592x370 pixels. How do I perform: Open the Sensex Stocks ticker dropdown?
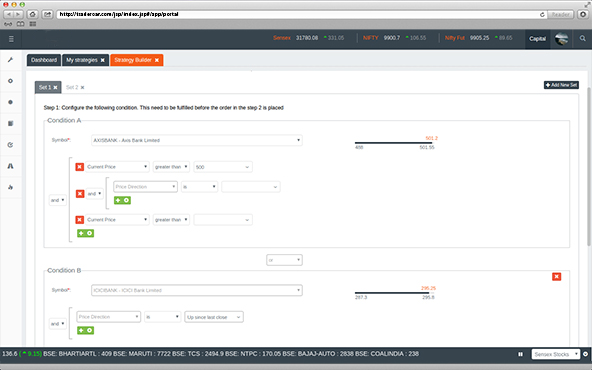555,354
